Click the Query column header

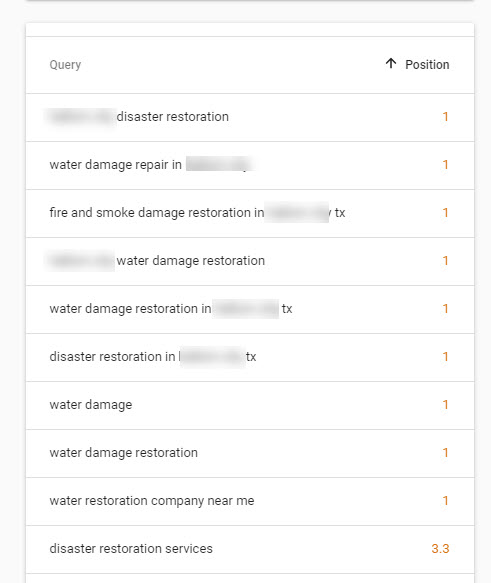point(65,65)
